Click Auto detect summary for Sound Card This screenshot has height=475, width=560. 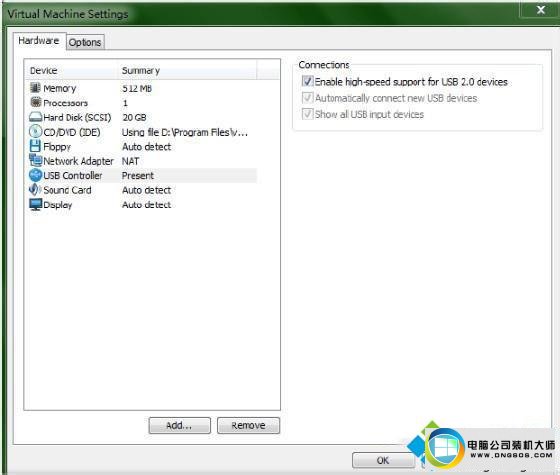point(146,190)
